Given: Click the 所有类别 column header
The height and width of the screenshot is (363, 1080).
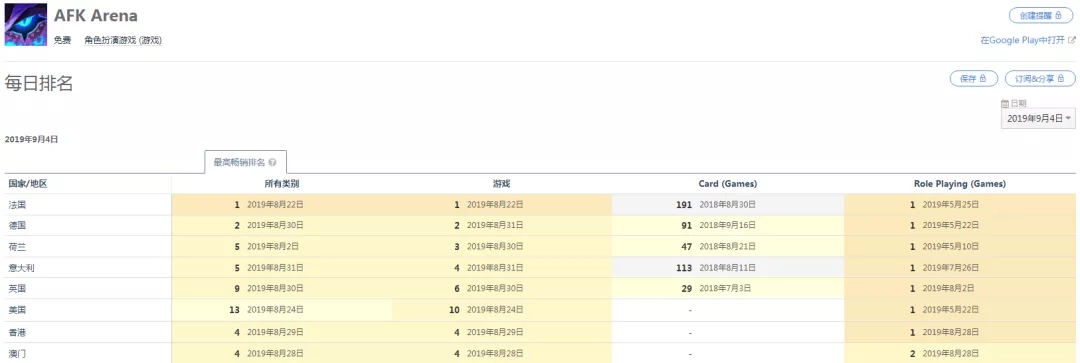Looking at the screenshot, I should click(282, 184).
